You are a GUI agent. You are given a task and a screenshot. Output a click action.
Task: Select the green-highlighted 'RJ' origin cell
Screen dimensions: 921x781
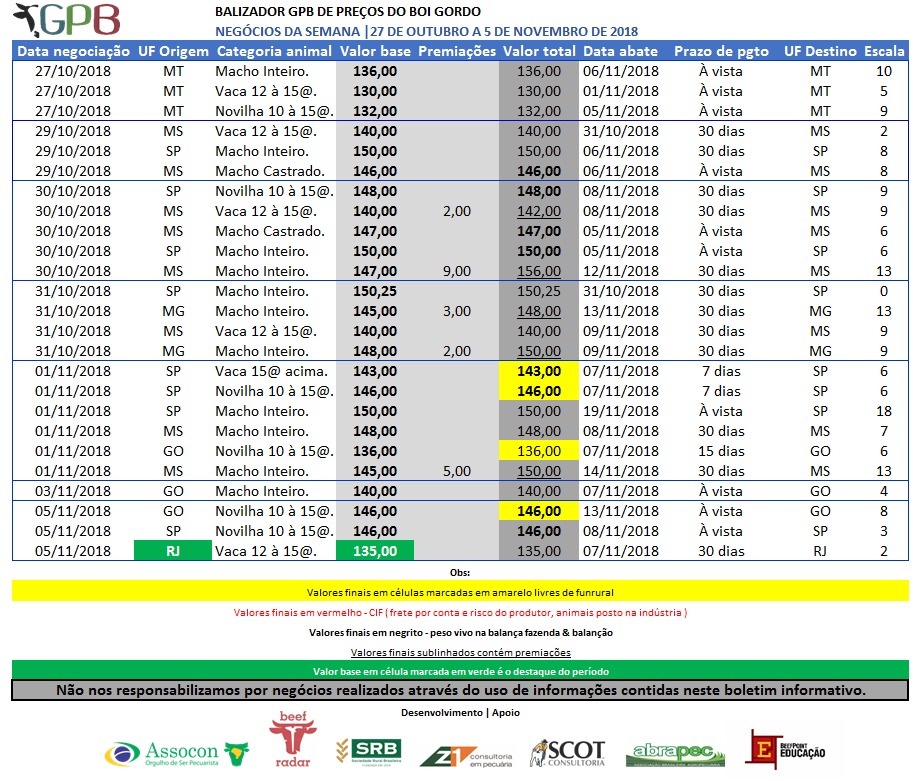click(x=173, y=551)
